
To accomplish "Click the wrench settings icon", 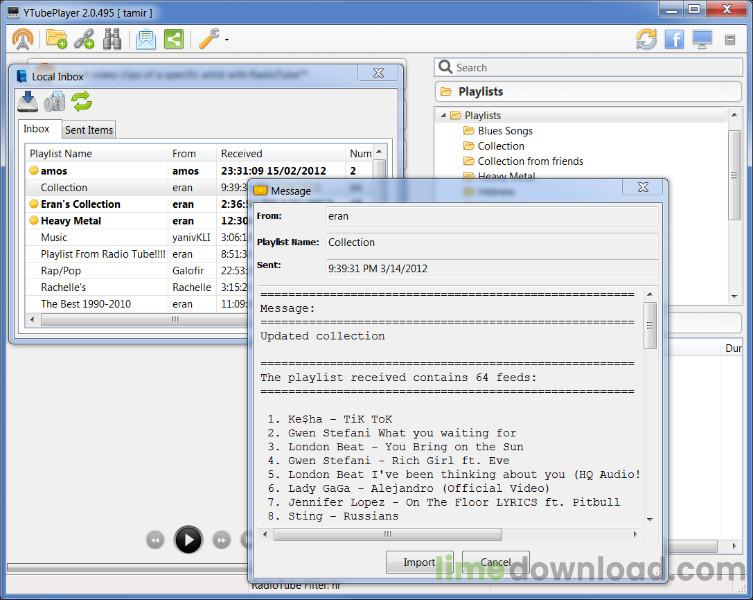I will click(x=209, y=39).
